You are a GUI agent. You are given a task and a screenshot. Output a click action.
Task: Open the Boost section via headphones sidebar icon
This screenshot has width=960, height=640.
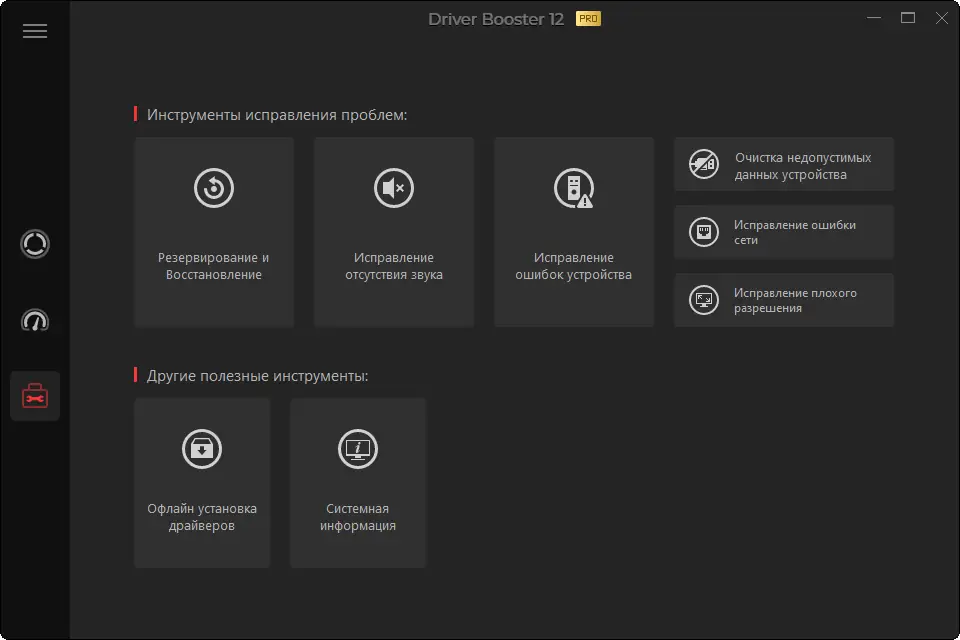tap(35, 319)
